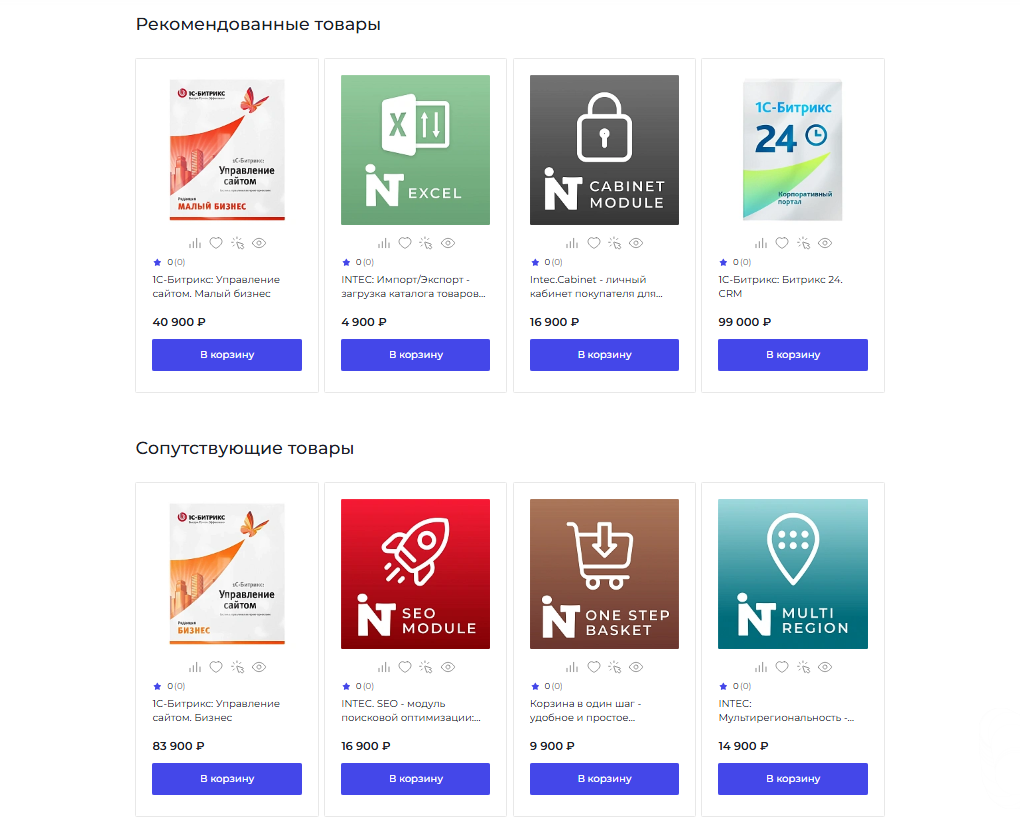Click "В корзину" for Управление сайтом Малый бизнес
This screenshot has height=834, width=1020.
(x=226, y=354)
